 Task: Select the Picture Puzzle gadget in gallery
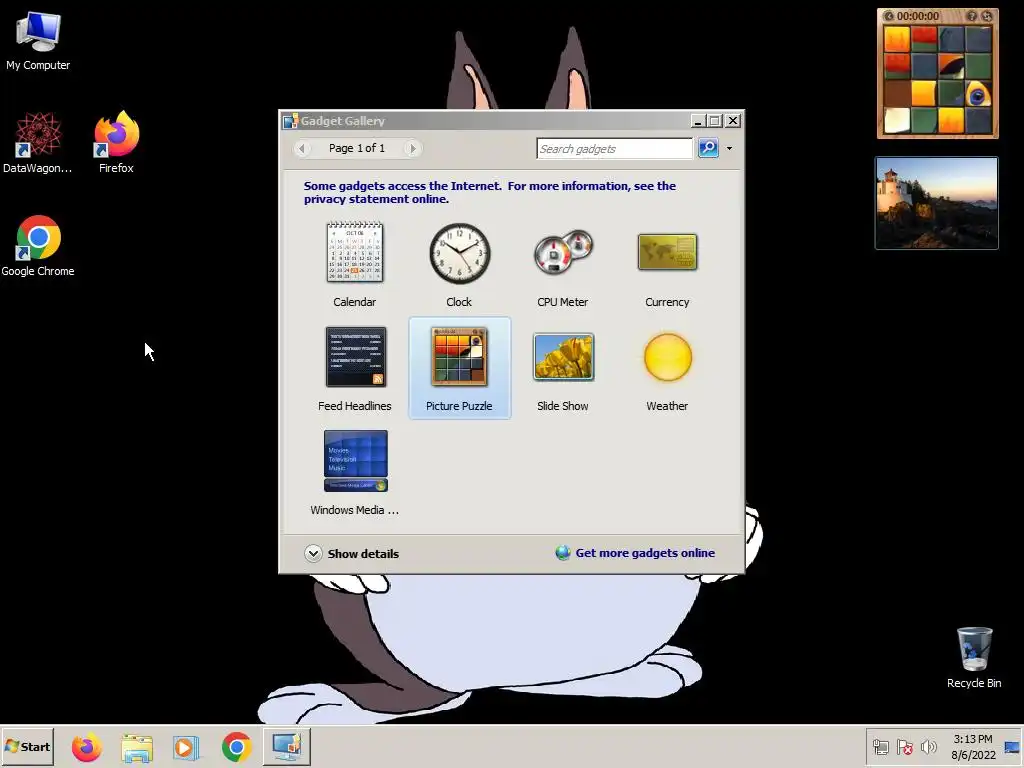[x=459, y=368]
